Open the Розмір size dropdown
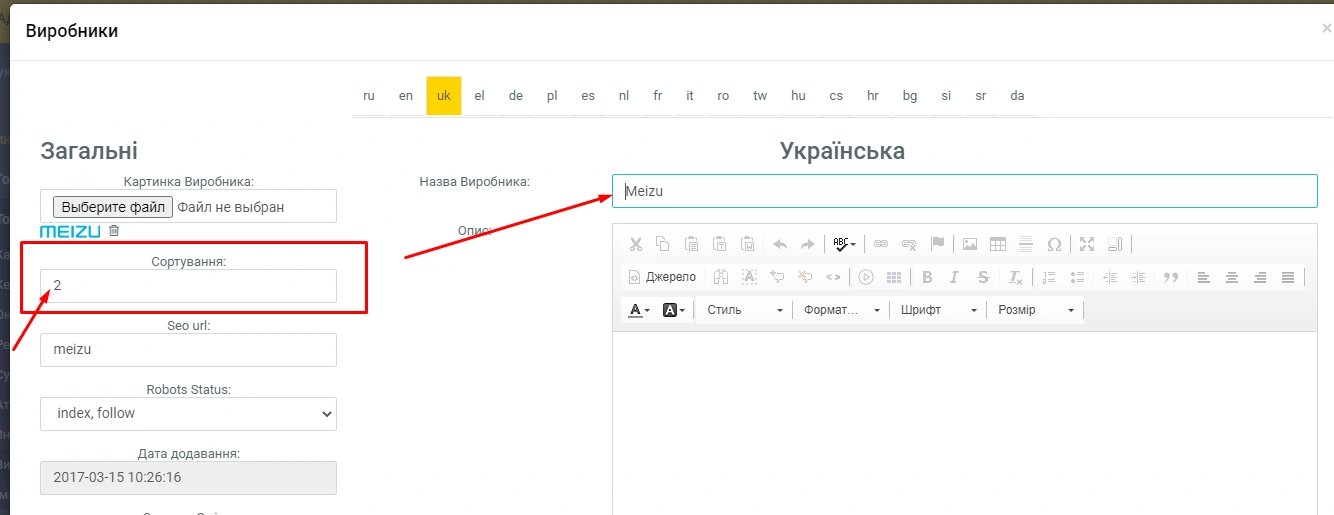 coord(1035,310)
